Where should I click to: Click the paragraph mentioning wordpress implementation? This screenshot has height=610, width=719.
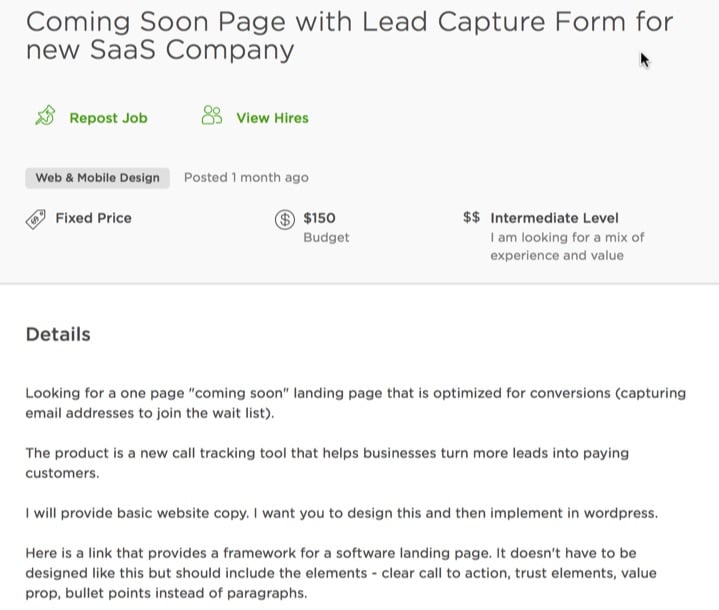pyautogui.click(x=342, y=513)
